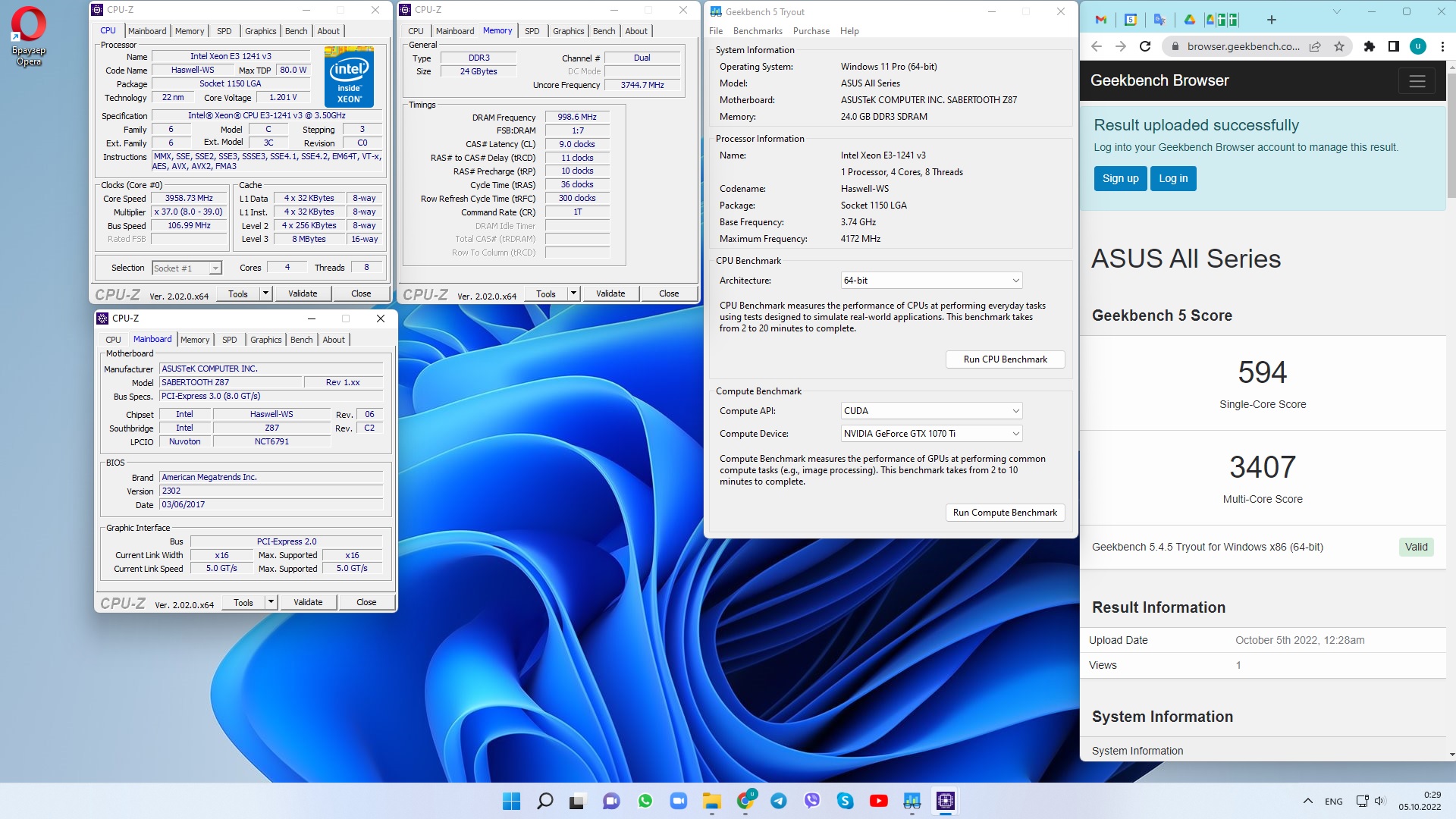The width and height of the screenshot is (1456, 819).
Task: Open the Chrome profile avatar
Action: 1418,46
